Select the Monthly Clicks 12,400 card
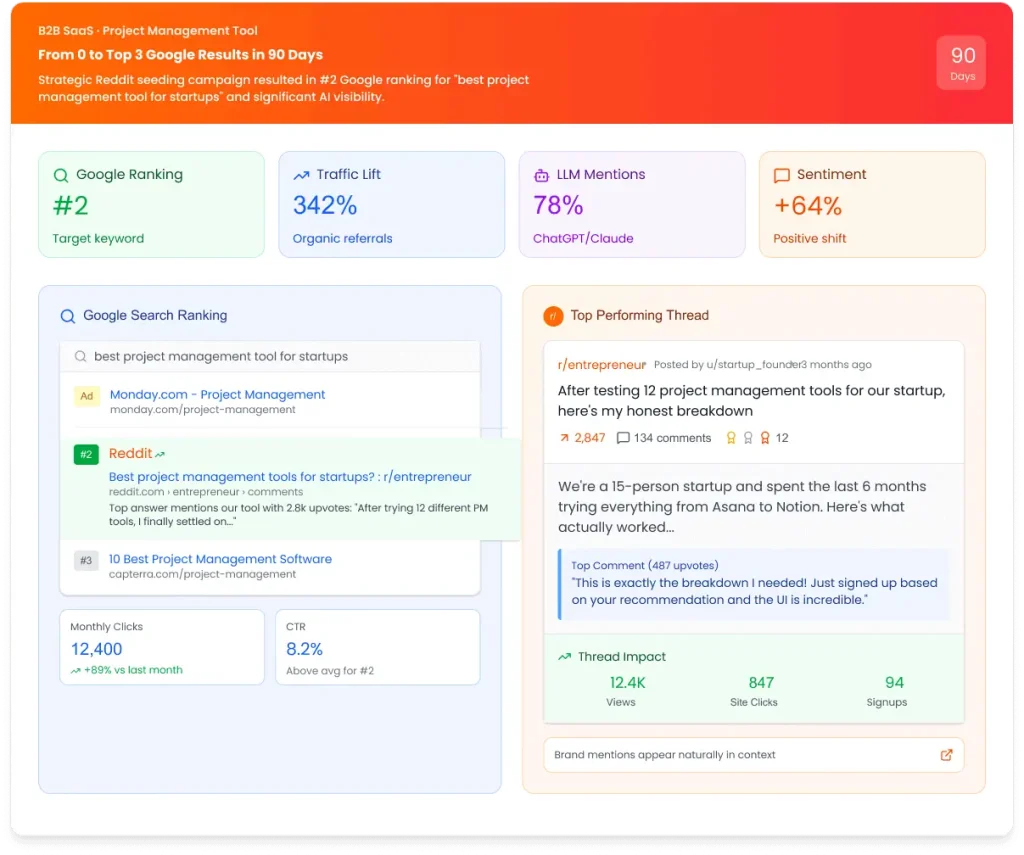 click(x=162, y=647)
